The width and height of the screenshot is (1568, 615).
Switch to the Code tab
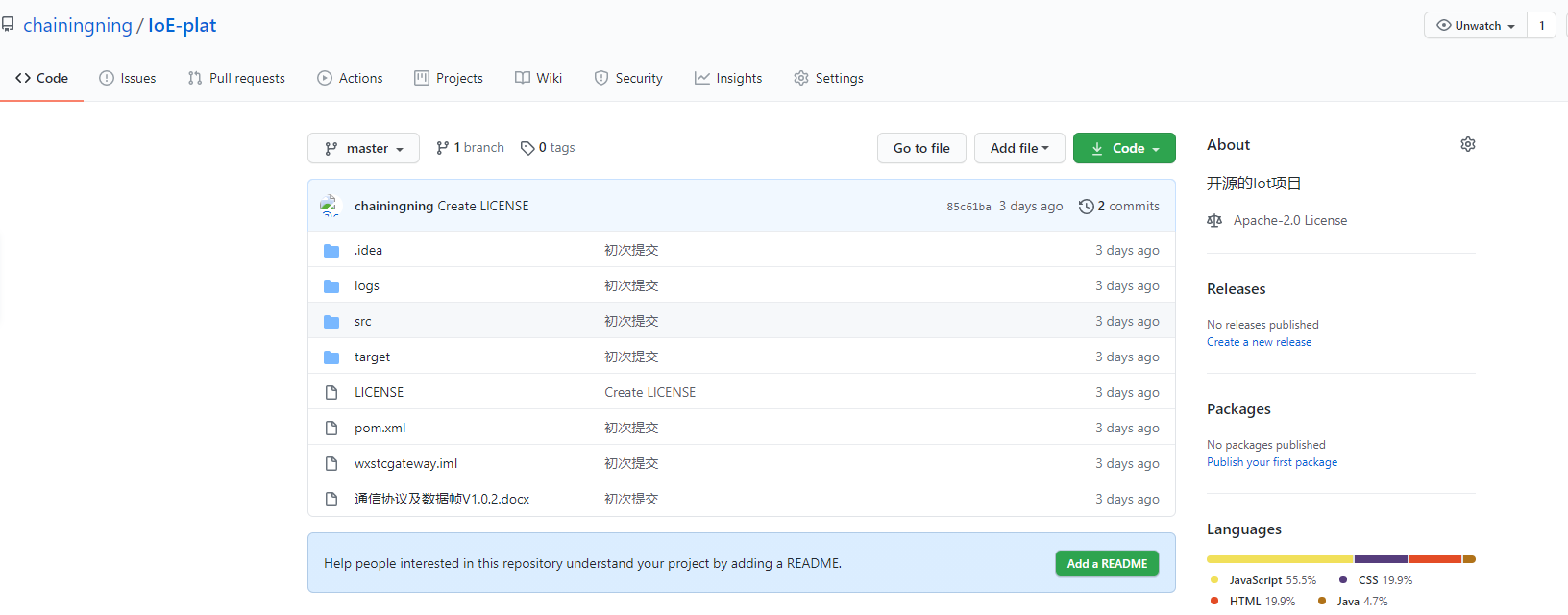coord(41,78)
